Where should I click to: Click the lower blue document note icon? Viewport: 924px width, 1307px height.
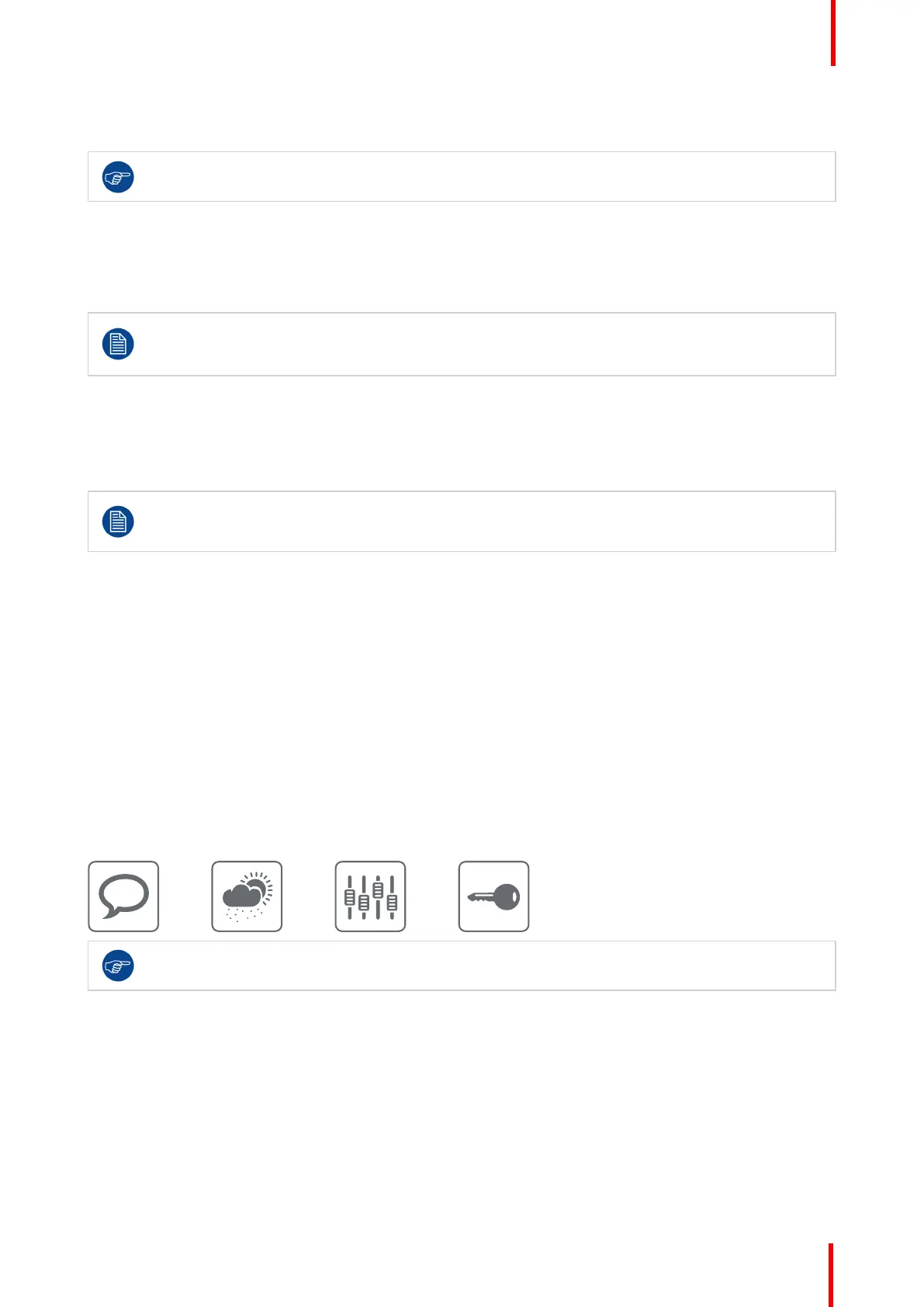pyautogui.click(x=118, y=522)
